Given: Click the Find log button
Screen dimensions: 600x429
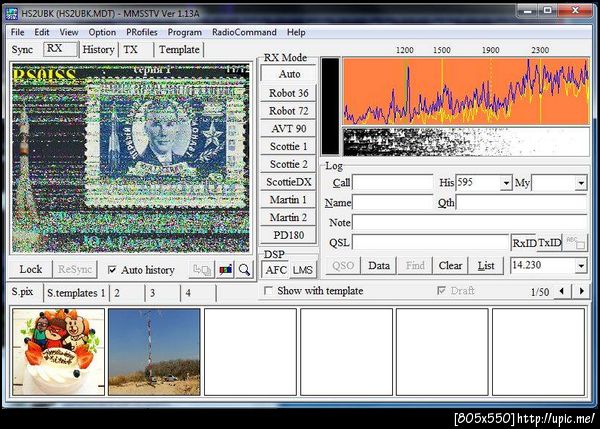Looking at the screenshot, I should tap(415, 266).
